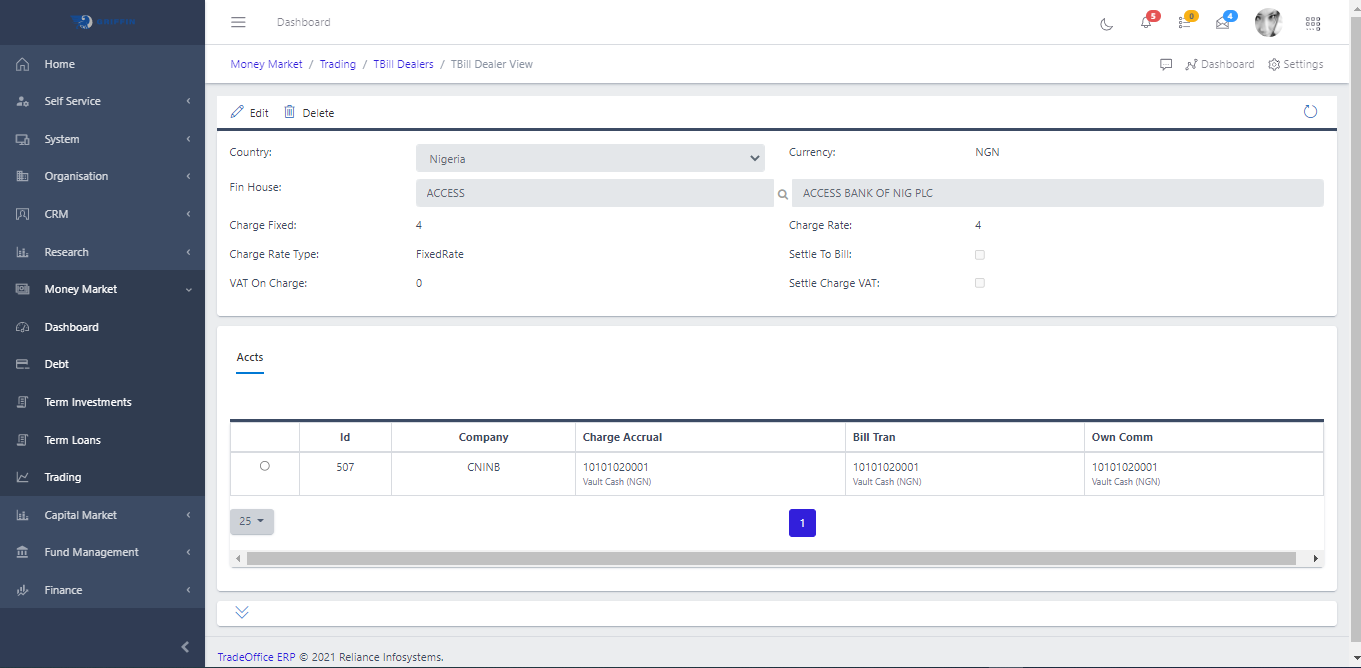The height and width of the screenshot is (668, 1361).
Task: Click the Edit button
Action: (x=249, y=113)
